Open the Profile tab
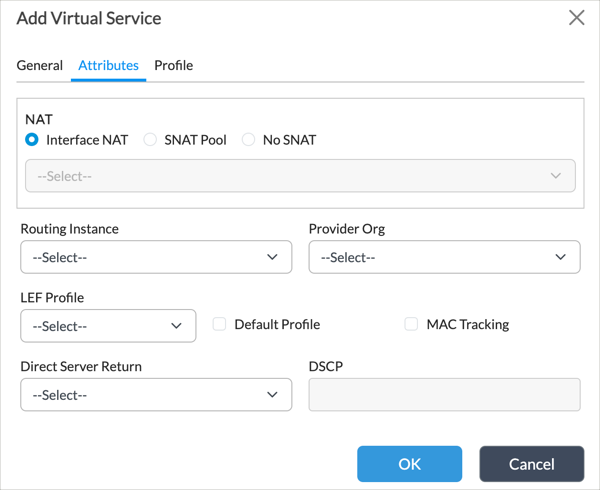The width and height of the screenshot is (600, 490). [x=174, y=65]
